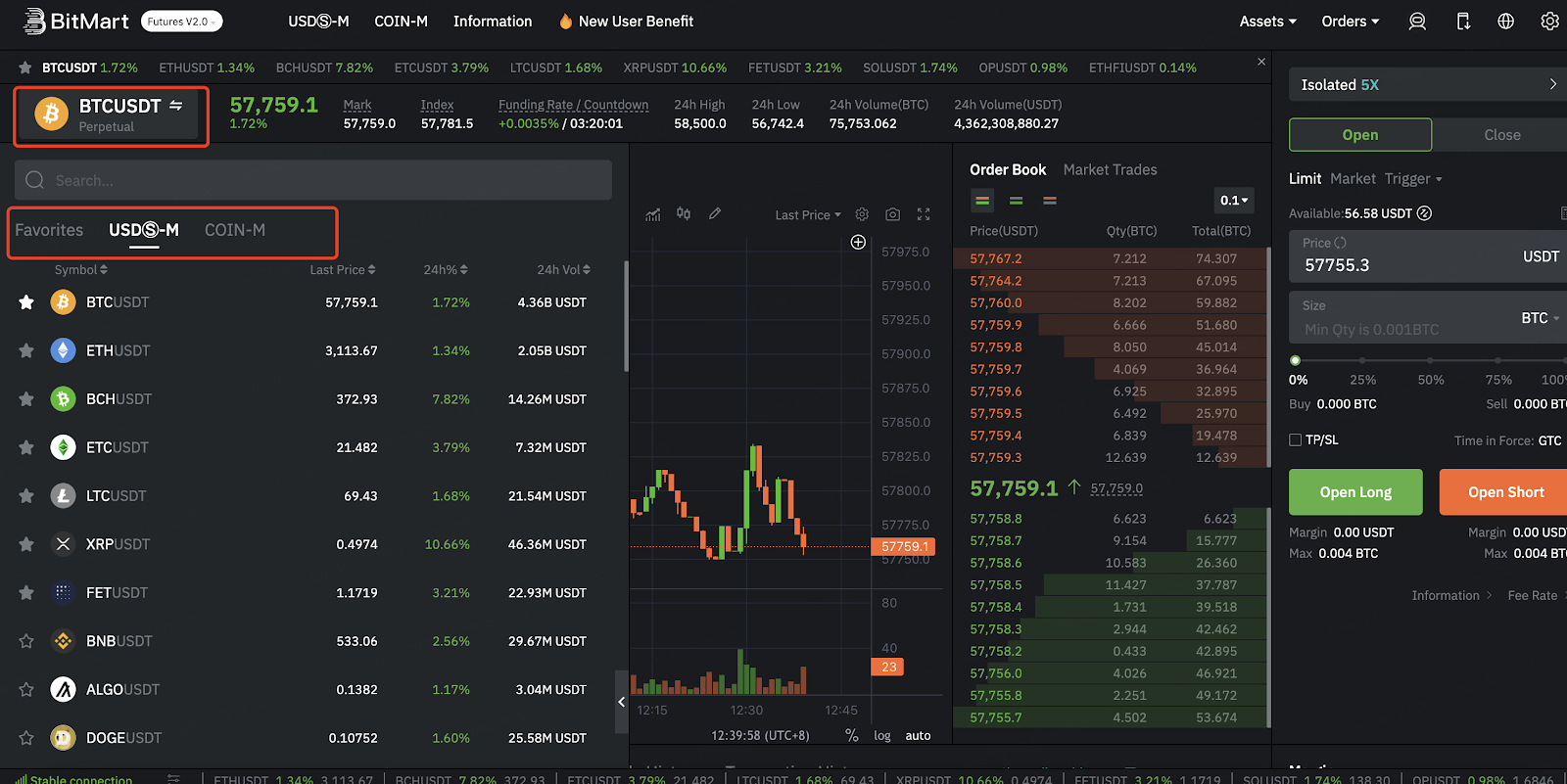Open the mobile app download icon

1463,22
